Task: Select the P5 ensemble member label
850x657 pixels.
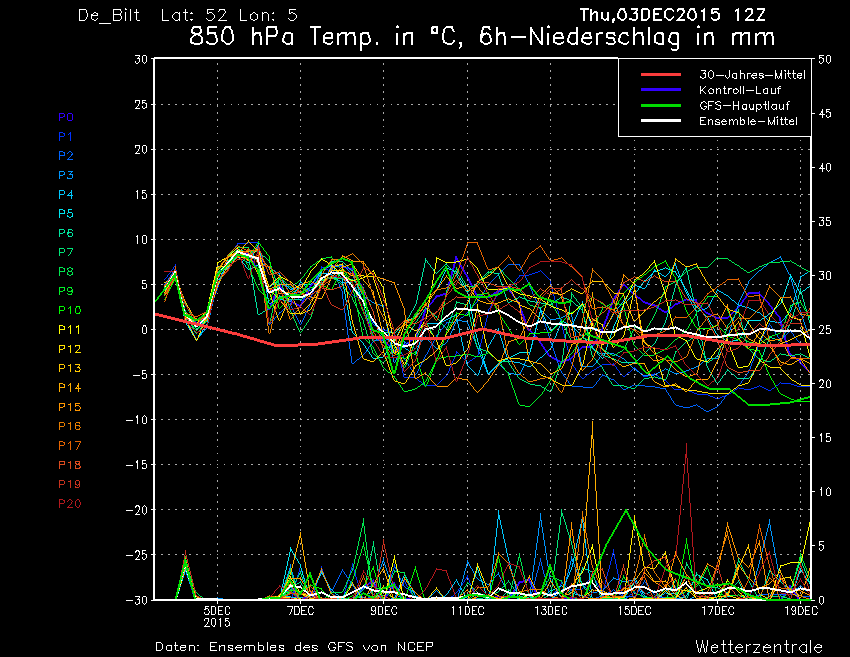Action: click(x=66, y=214)
